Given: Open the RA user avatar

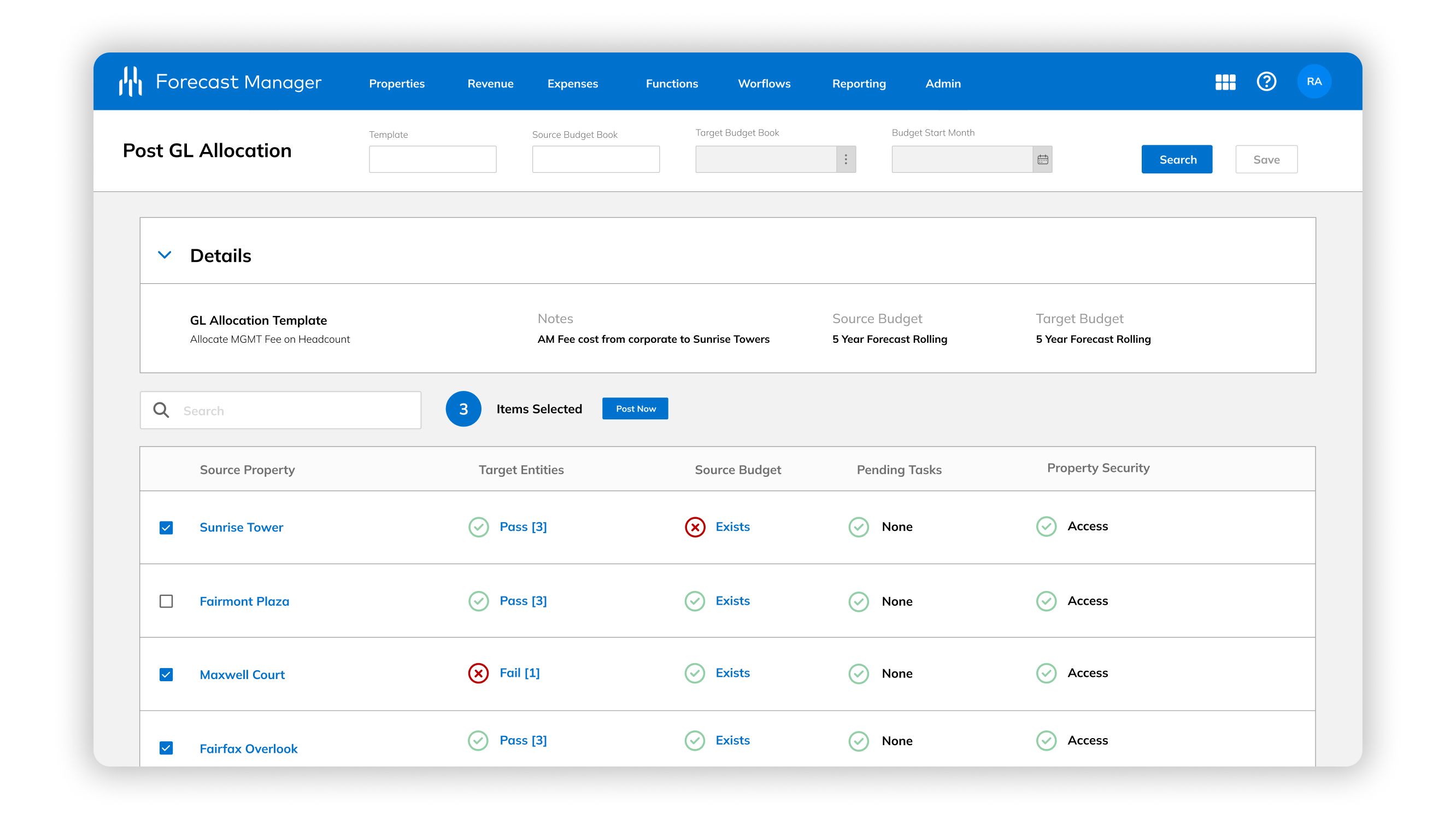Looking at the screenshot, I should click(1313, 82).
